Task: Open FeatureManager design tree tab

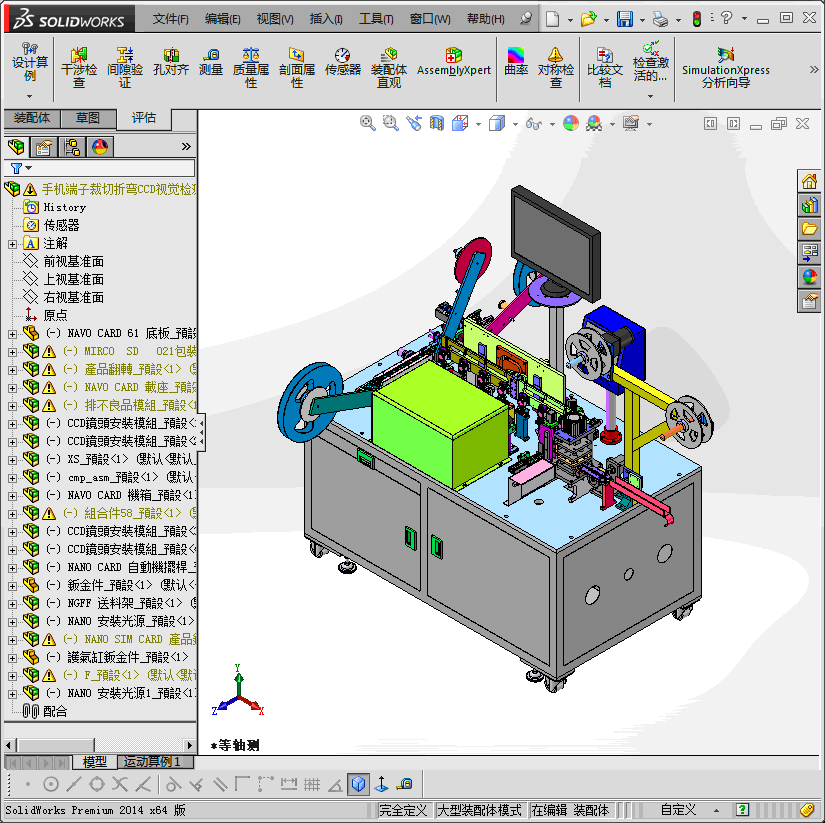Action: point(16,146)
